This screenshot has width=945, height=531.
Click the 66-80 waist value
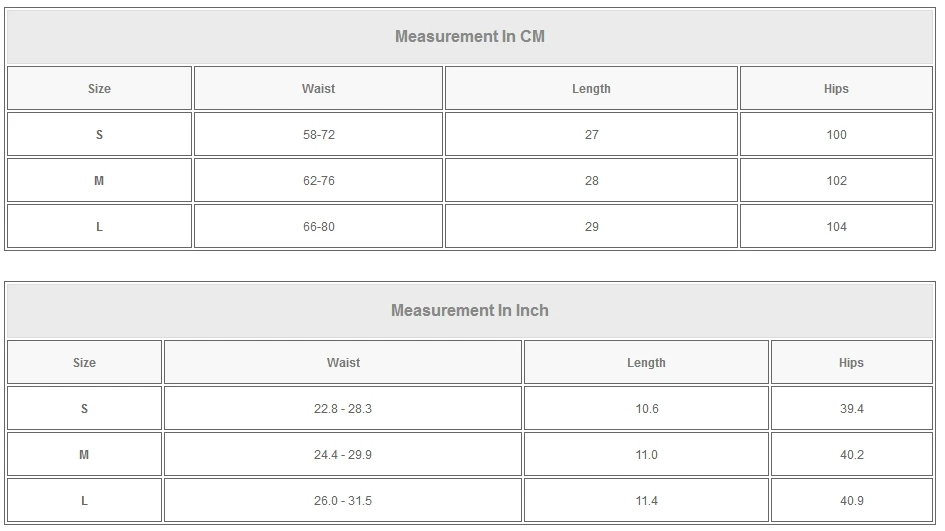click(x=318, y=227)
